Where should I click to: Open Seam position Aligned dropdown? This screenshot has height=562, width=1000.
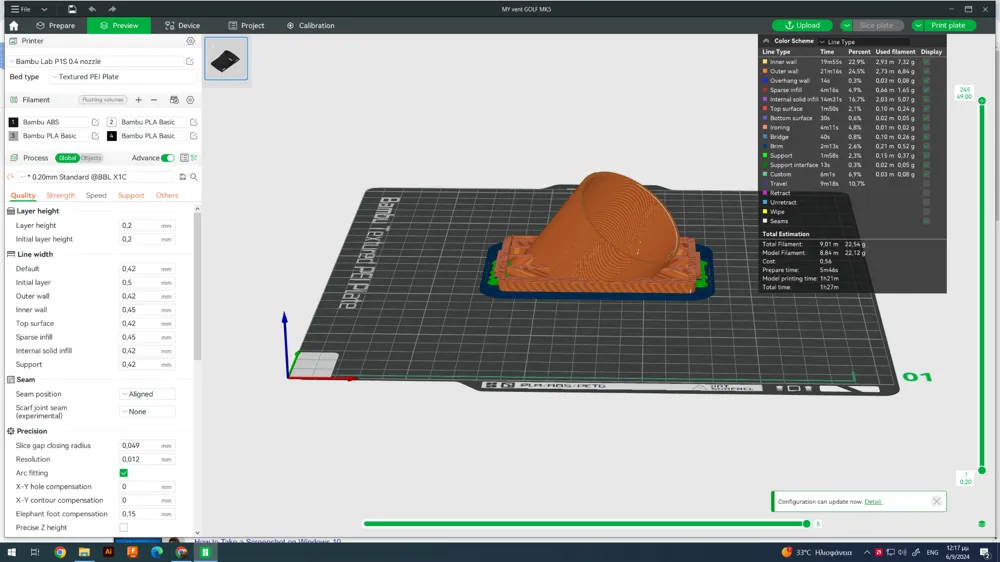[x=147, y=394]
